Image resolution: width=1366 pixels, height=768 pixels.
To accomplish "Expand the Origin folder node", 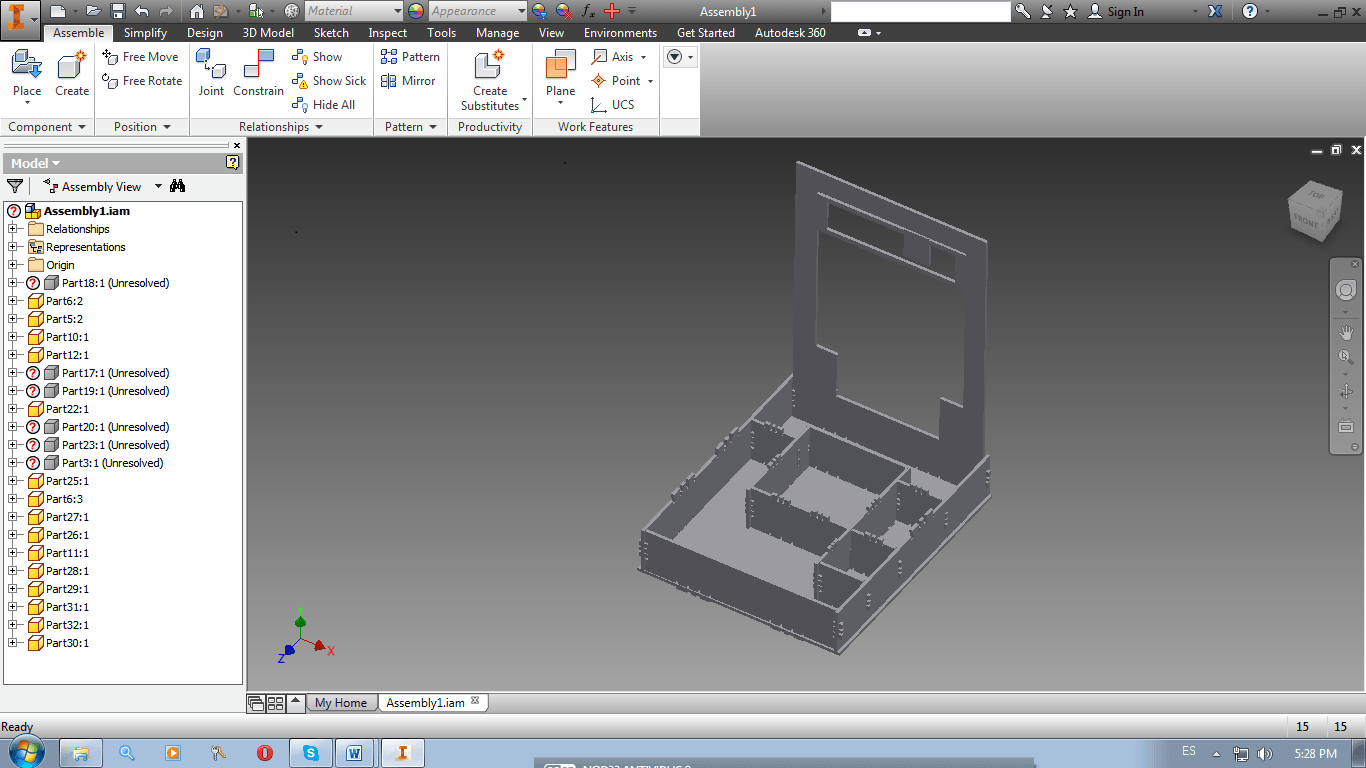I will coord(13,265).
